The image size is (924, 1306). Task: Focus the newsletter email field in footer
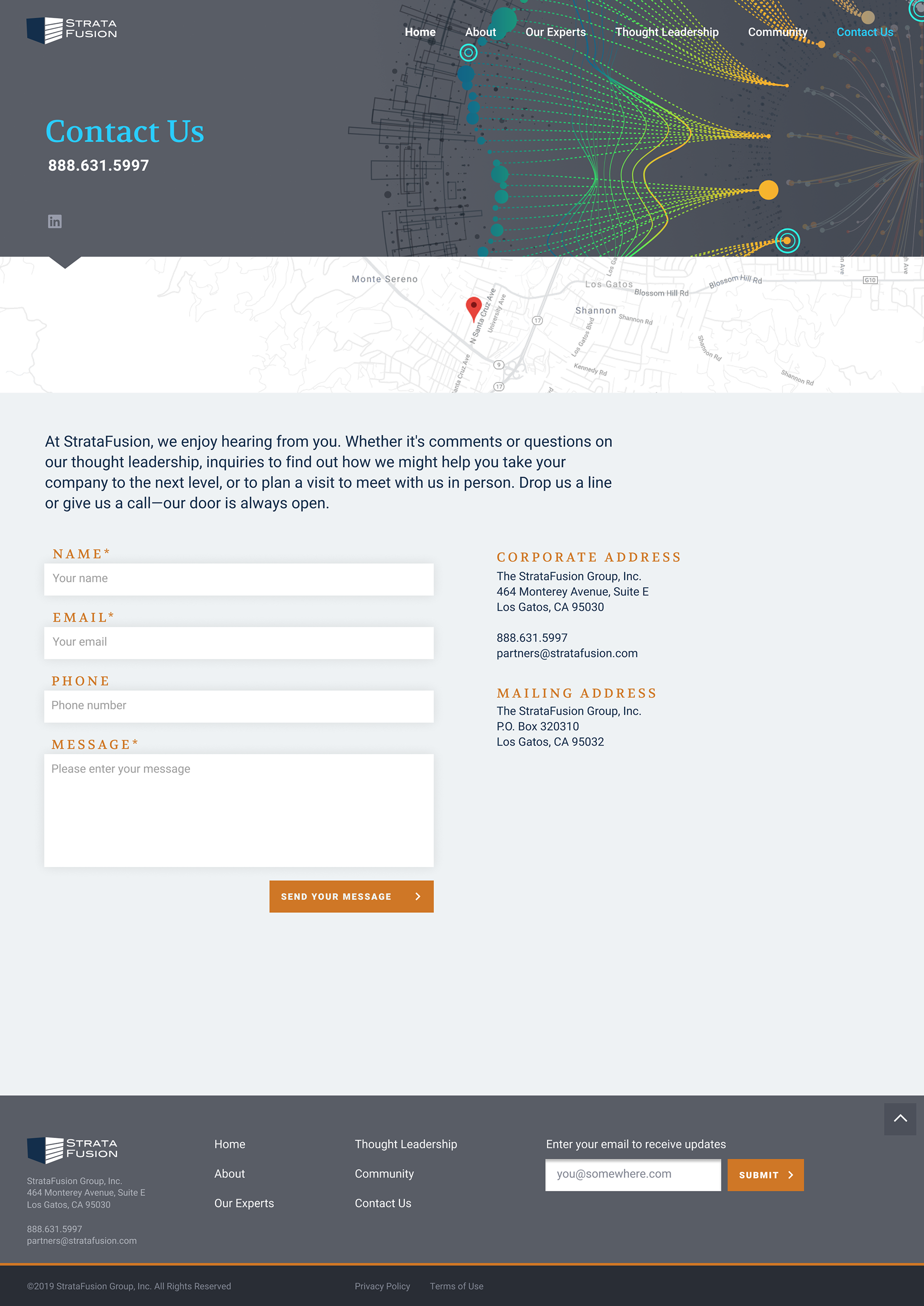click(x=633, y=1175)
